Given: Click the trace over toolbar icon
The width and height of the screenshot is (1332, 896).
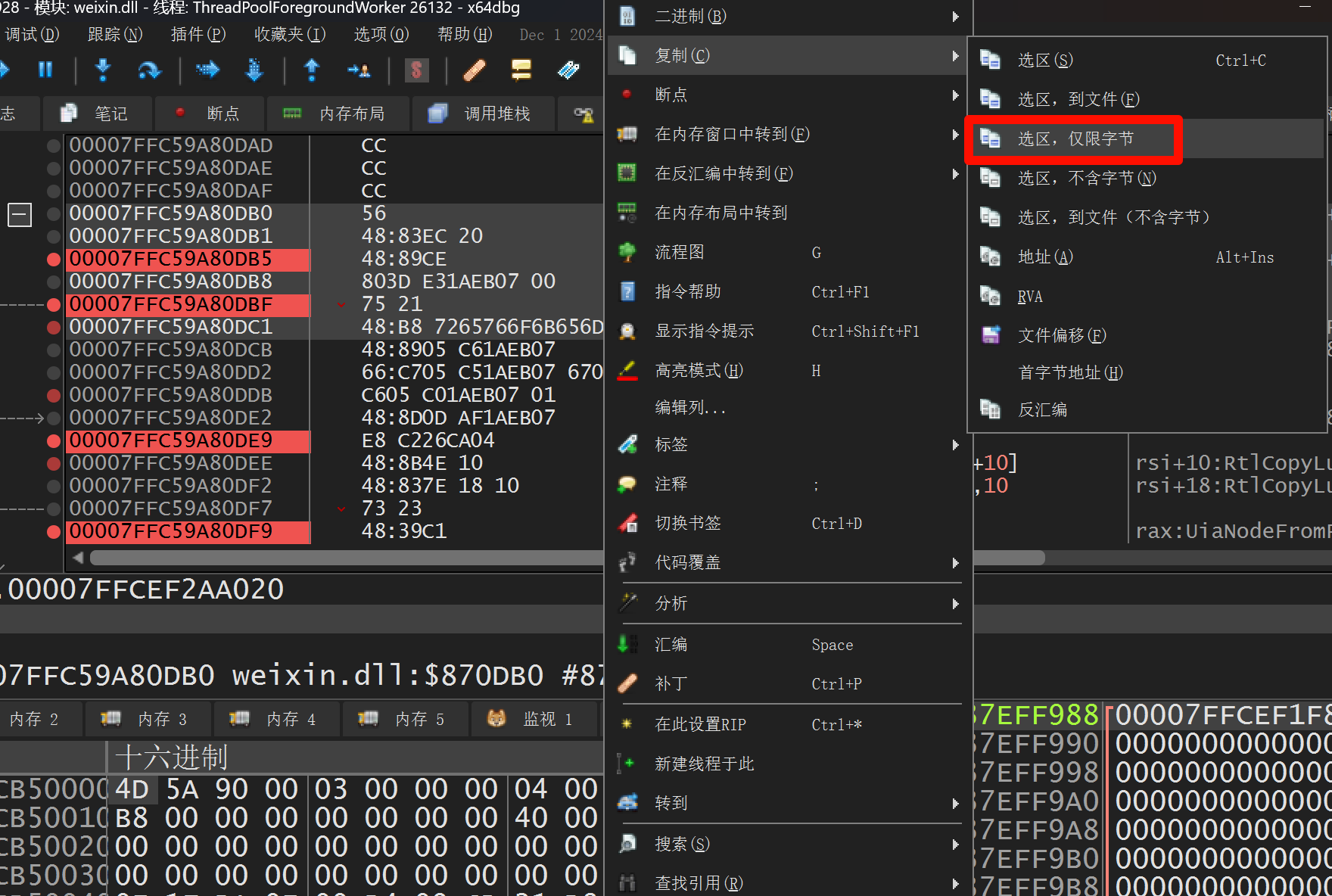Looking at the screenshot, I should click(254, 70).
